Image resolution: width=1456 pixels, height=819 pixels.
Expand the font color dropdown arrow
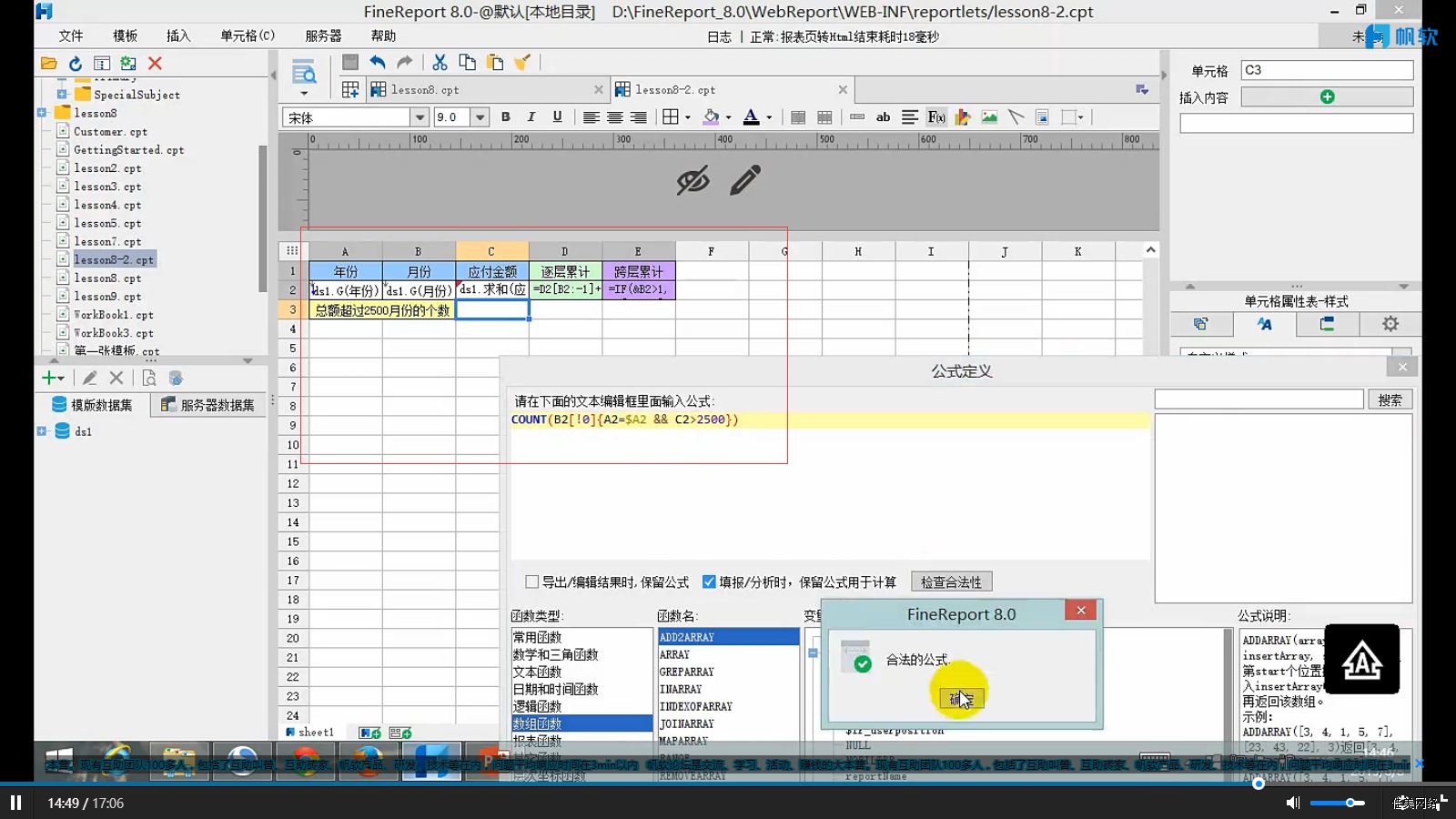coord(769,117)
